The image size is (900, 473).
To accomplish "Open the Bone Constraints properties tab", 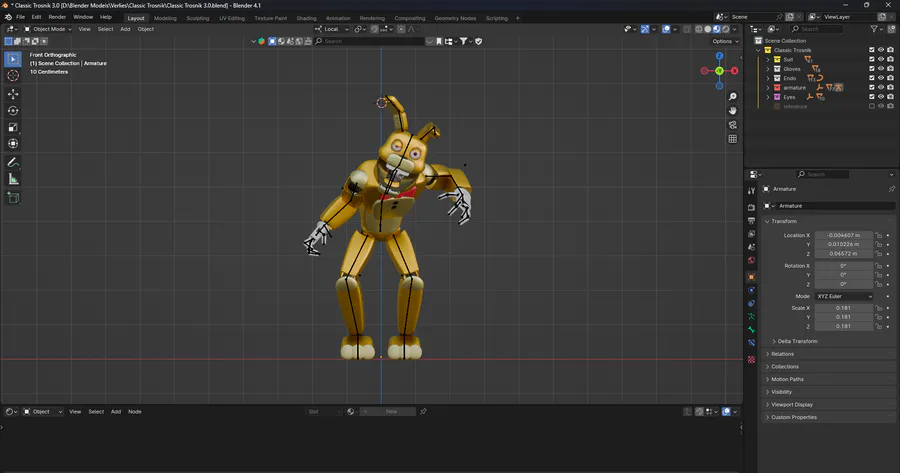I will tap(751, 343).
